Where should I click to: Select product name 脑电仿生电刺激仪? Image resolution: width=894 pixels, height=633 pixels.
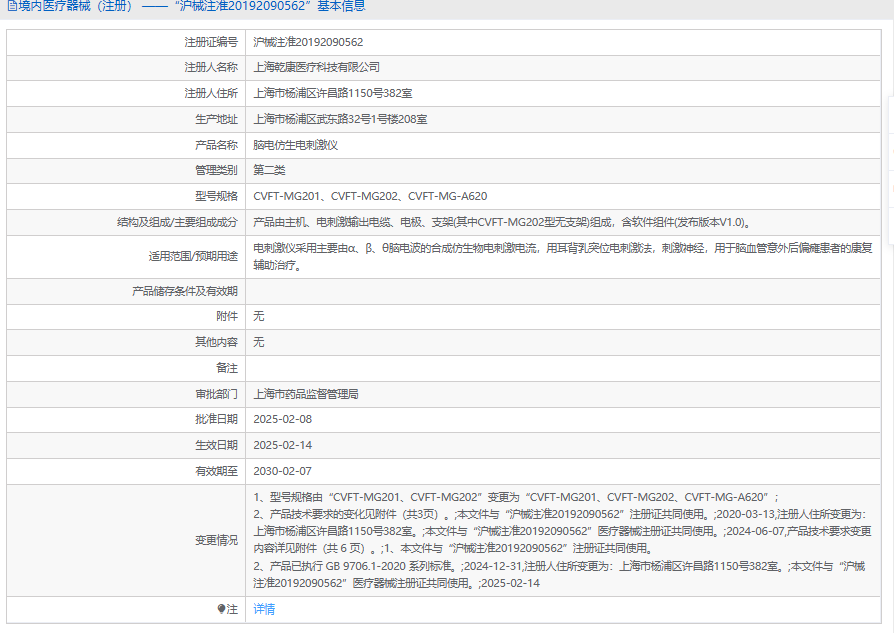[x=295, y=145]
